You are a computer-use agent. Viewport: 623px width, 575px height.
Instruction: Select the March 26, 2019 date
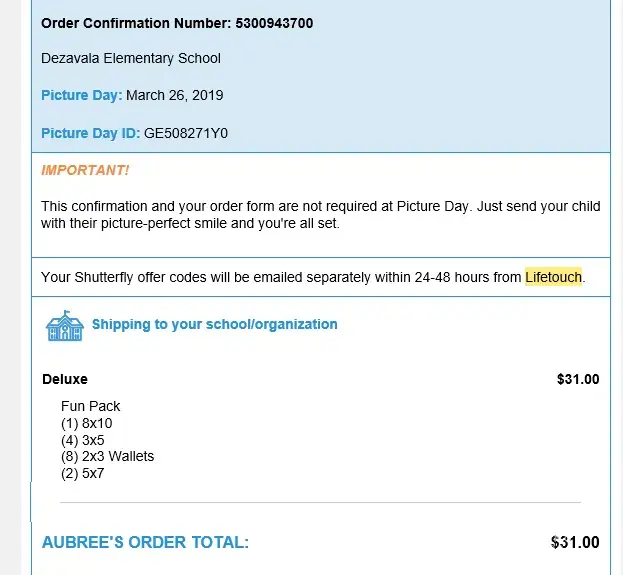click(x=175, y=95)
